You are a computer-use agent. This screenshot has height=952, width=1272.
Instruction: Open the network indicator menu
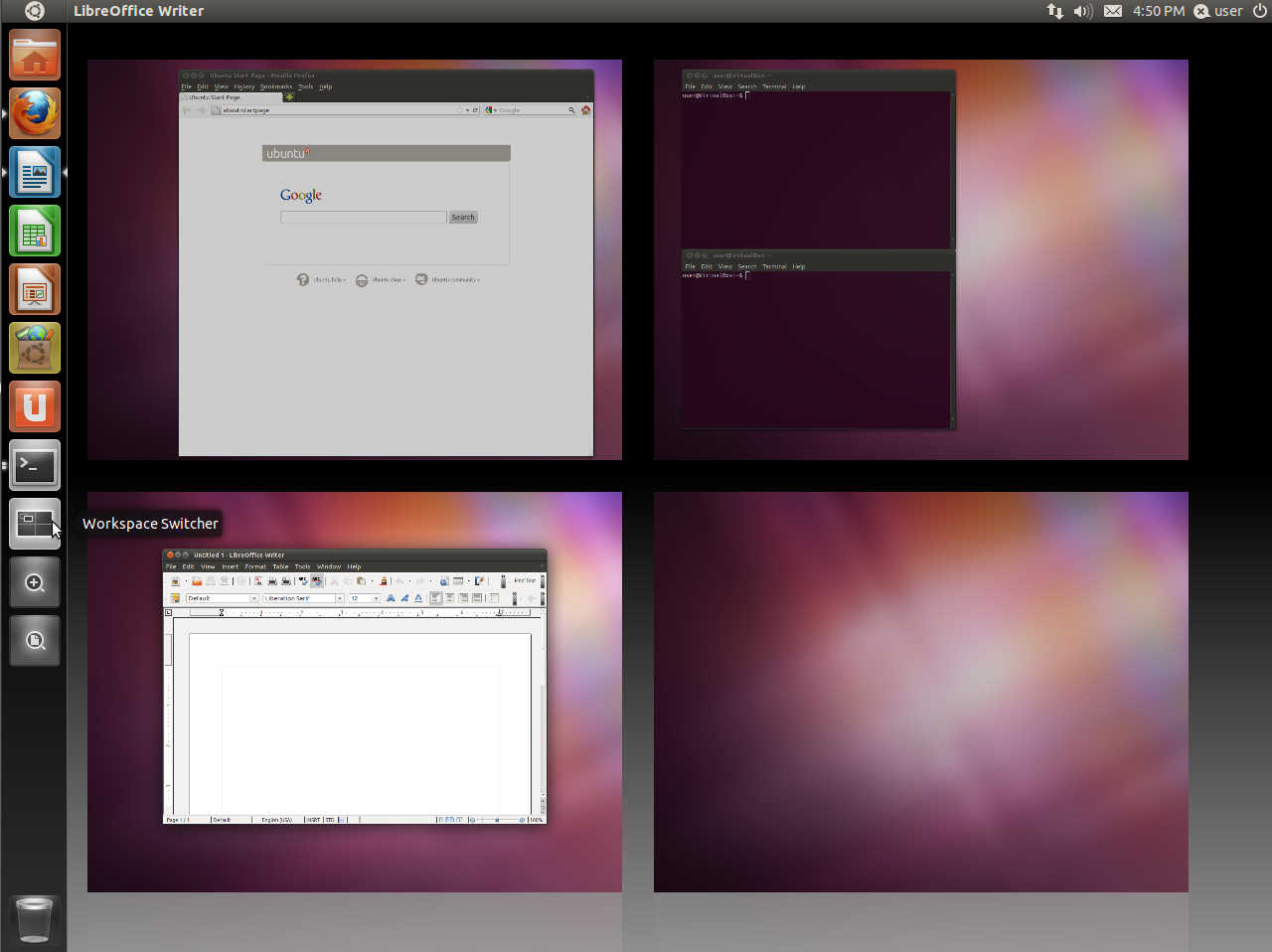[1054, 11]
